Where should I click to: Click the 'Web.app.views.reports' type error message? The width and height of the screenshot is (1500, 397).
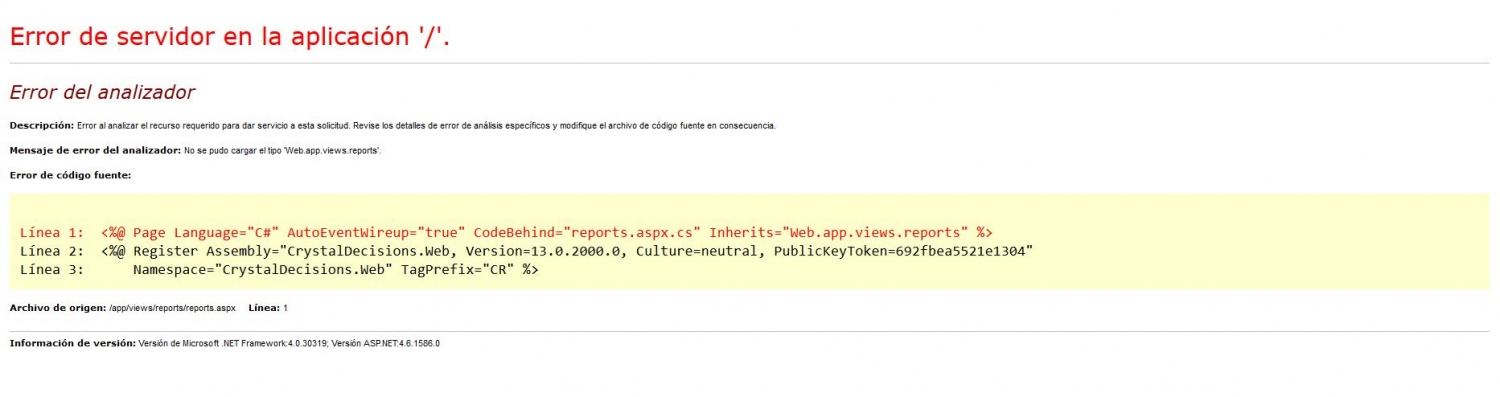point(268,150)
